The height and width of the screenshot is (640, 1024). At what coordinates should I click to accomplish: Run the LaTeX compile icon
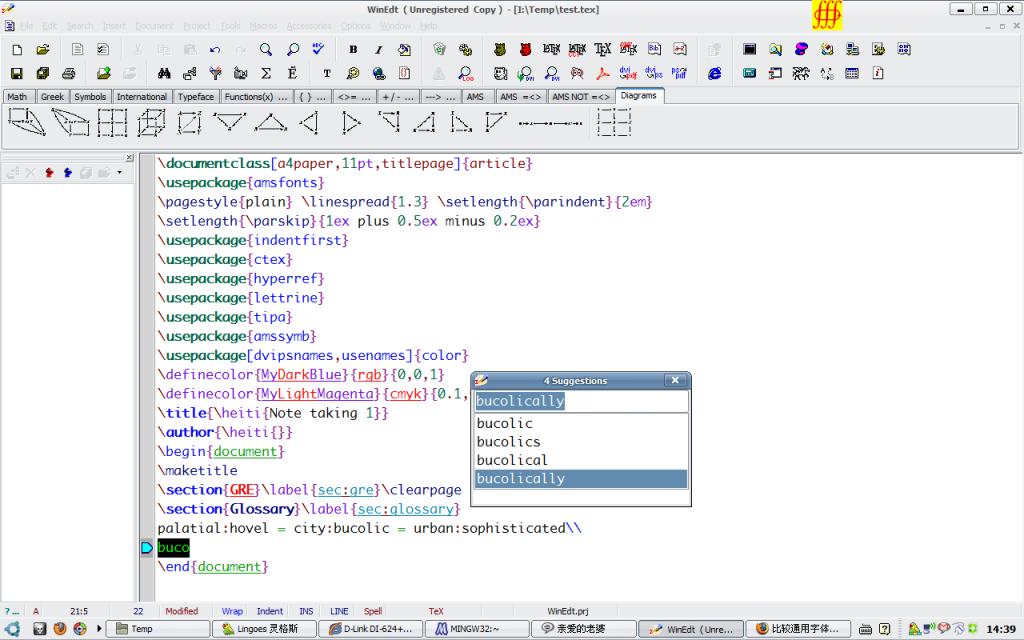551,49
